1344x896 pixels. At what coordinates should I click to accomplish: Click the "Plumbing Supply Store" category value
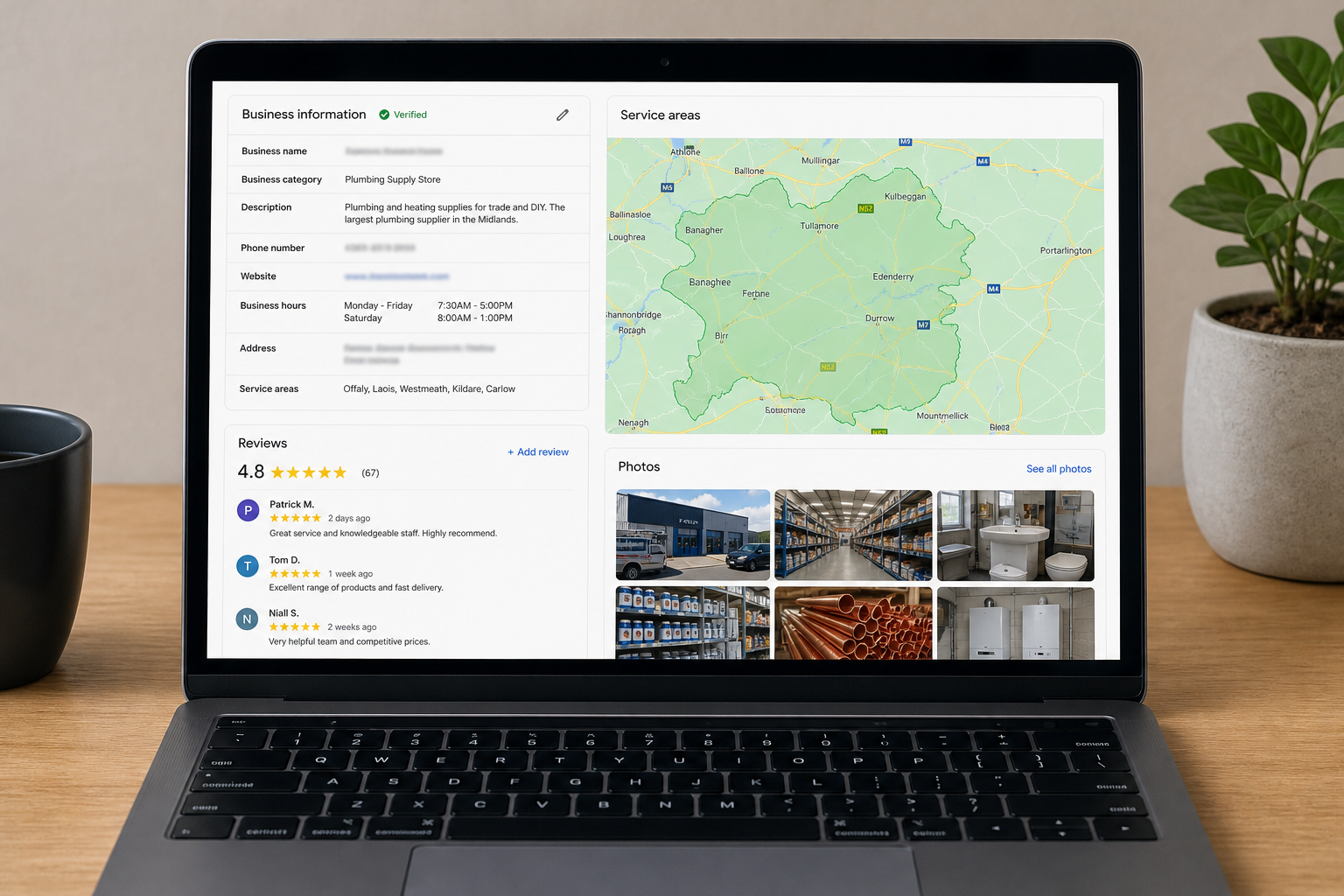[x=393, y=179]
